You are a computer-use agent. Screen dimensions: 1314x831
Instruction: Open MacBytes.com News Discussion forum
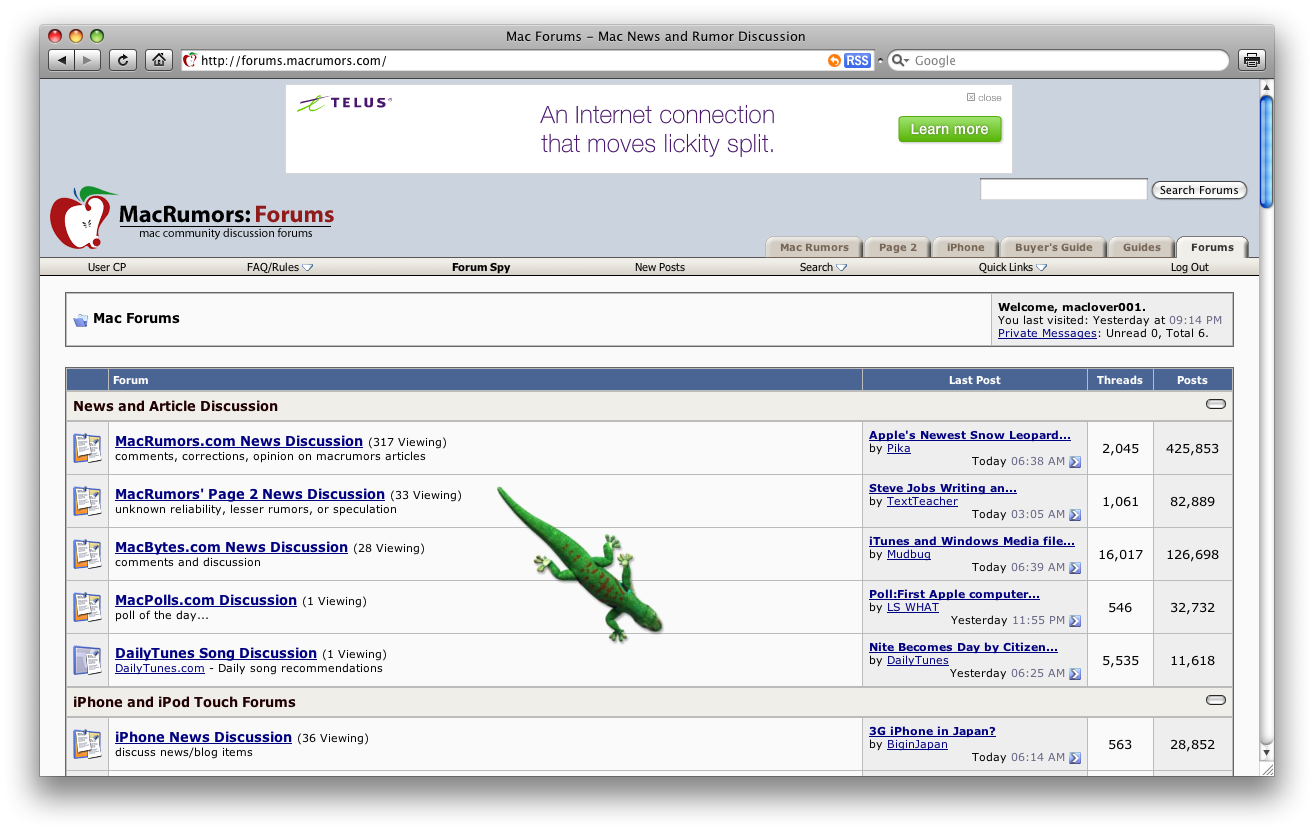[231, 547]
